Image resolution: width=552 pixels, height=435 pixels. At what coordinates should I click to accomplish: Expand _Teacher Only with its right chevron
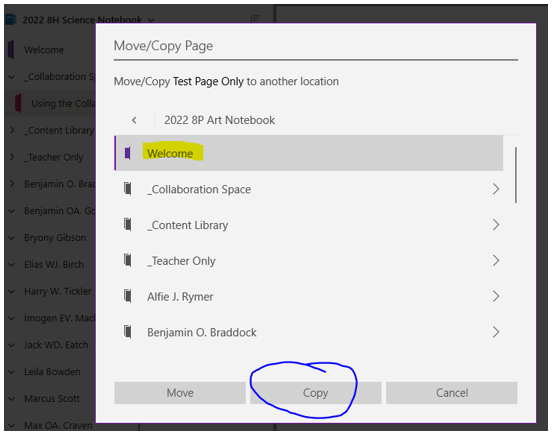click(496, 260)
